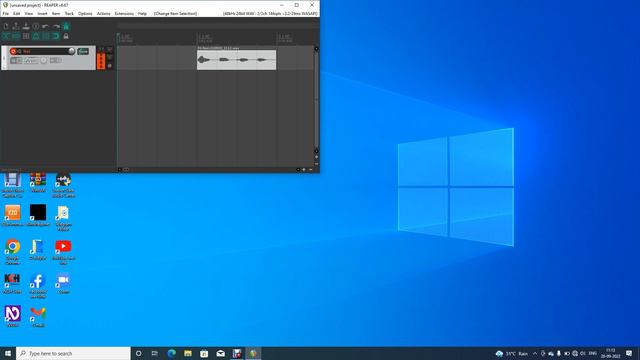Adjust the track volume knob
This screenshot has width=640, height=360.
tap(71, 51)
